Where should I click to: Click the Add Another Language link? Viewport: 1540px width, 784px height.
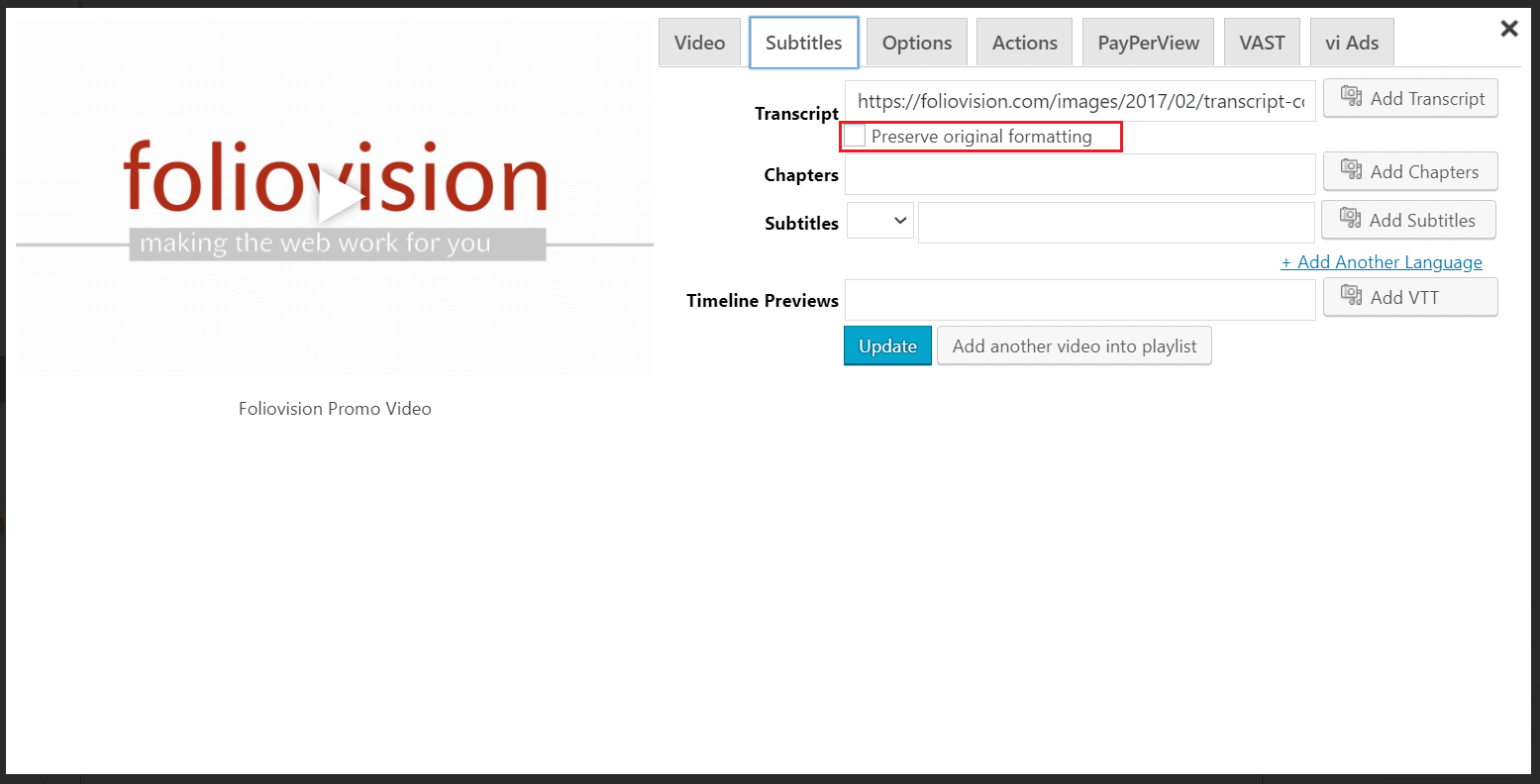pos(1382,262)
